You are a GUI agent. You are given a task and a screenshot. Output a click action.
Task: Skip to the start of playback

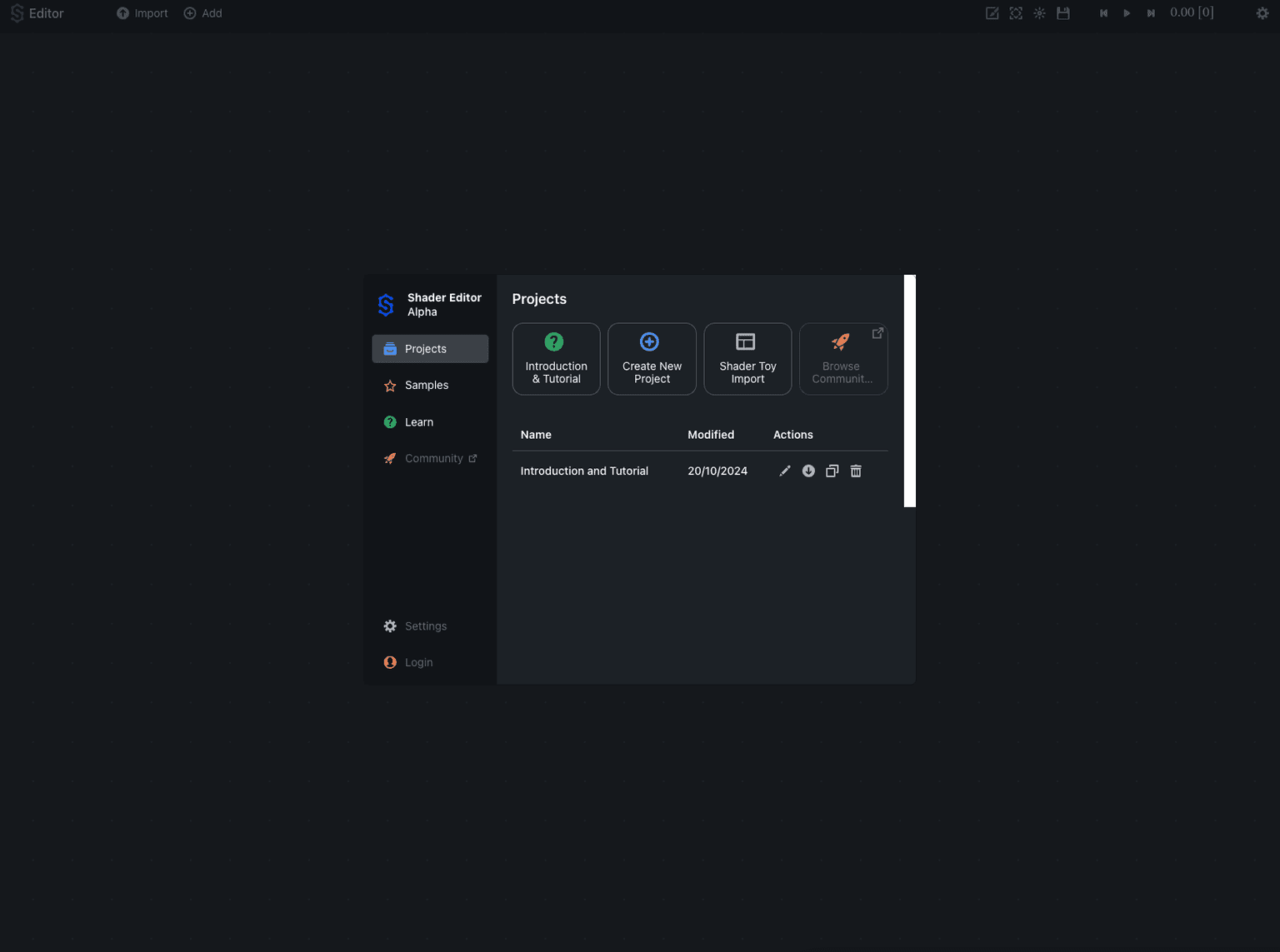click(x=1103, y=12)
